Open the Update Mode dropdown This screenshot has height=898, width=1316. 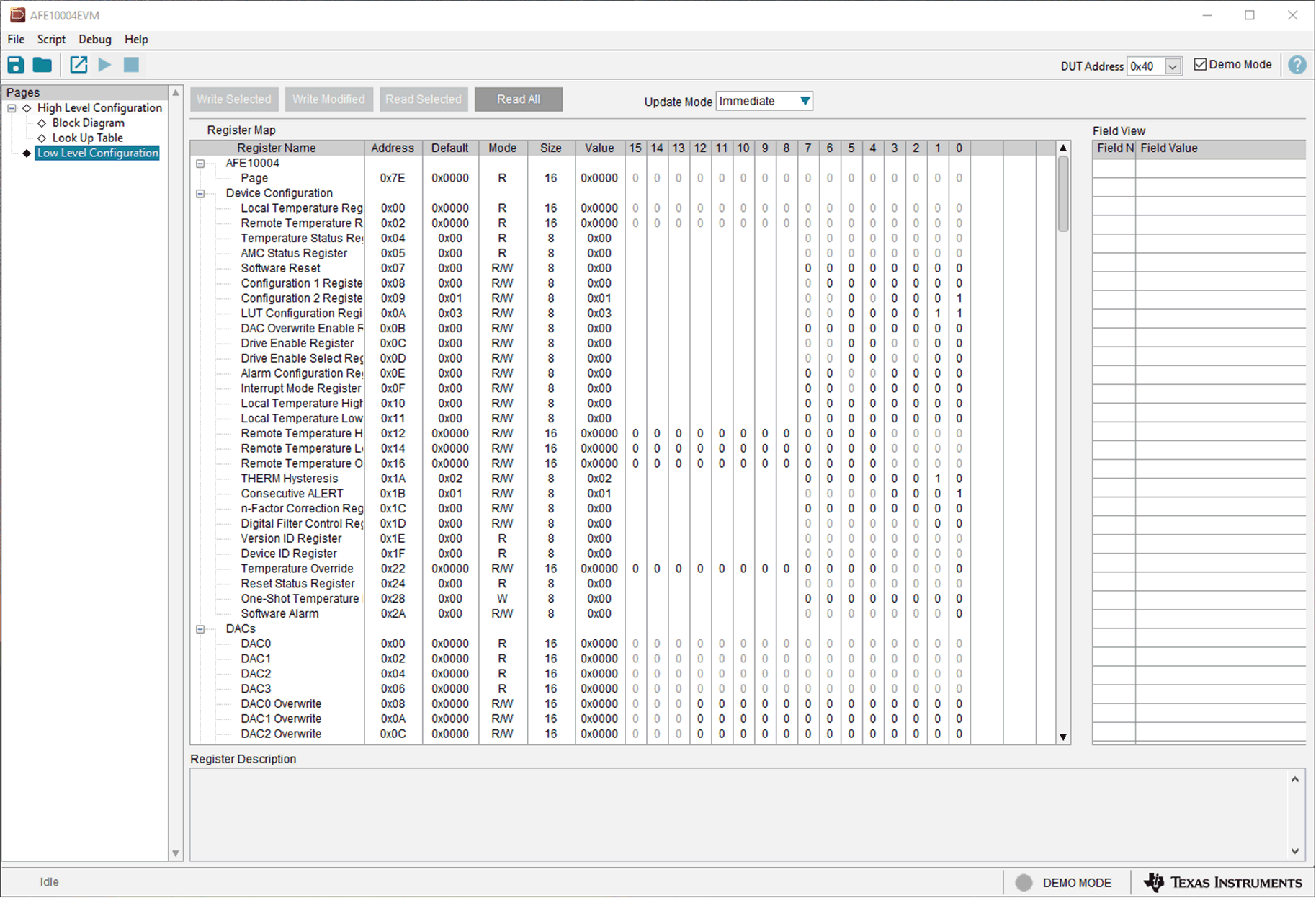pos(804,101)
